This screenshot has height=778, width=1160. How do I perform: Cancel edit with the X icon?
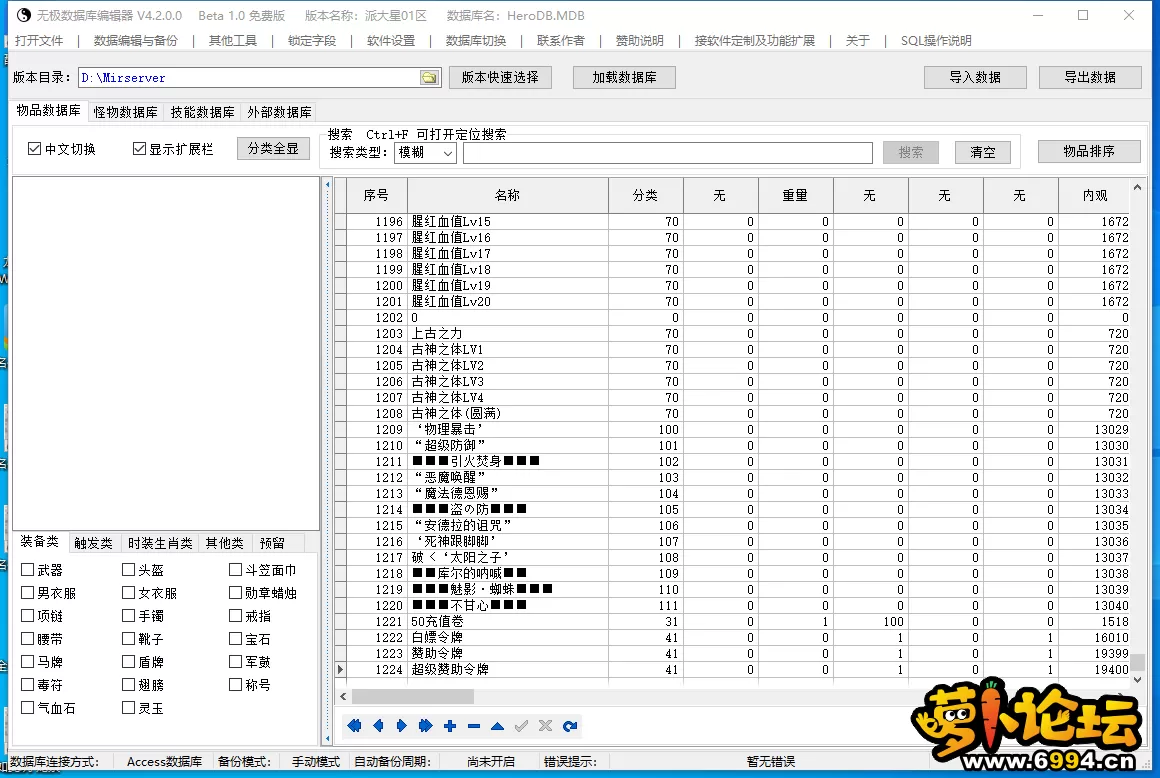tap(545, 726)
